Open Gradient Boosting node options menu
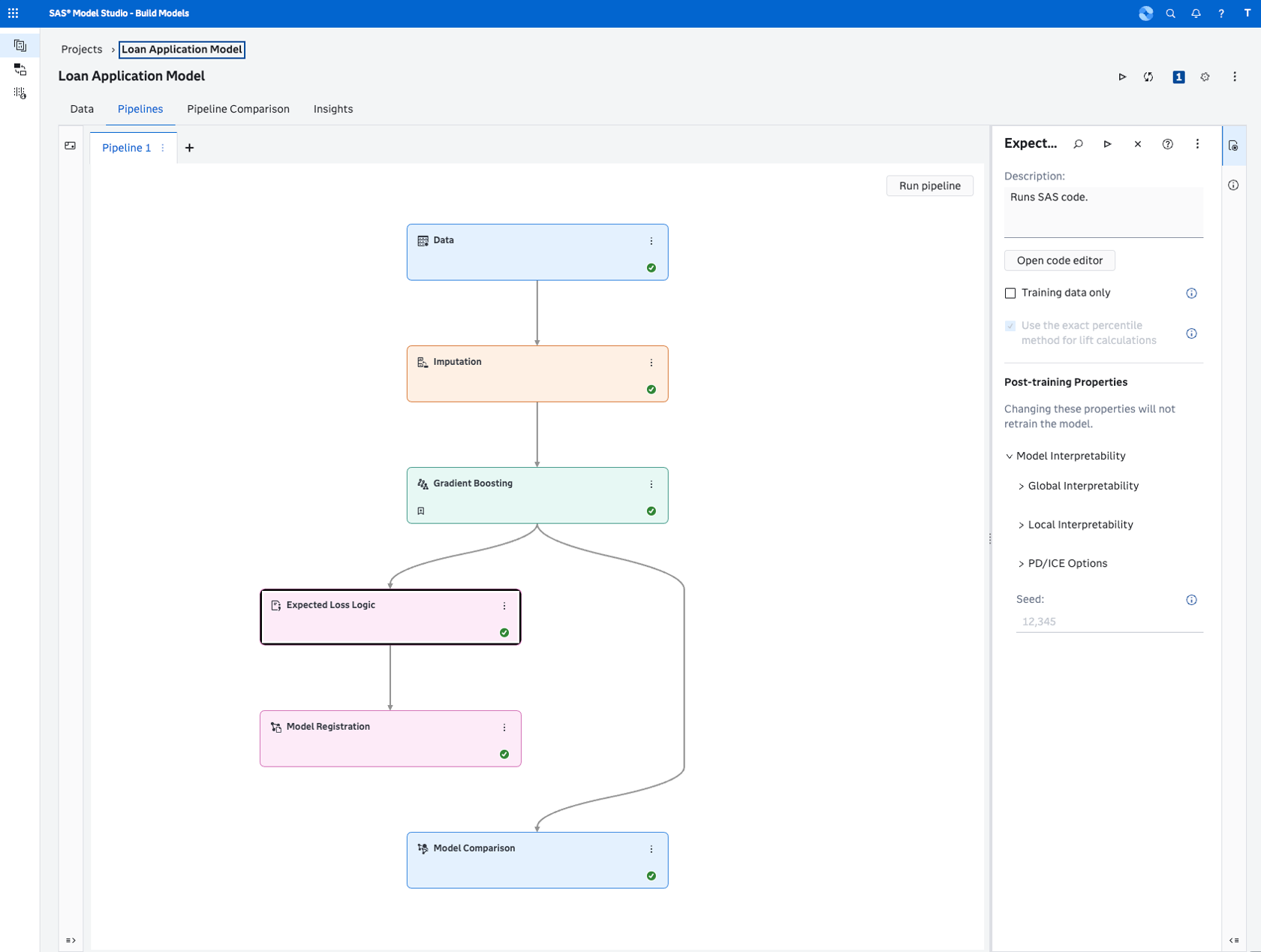The image size is (1261, 952). tap(651, 484)
